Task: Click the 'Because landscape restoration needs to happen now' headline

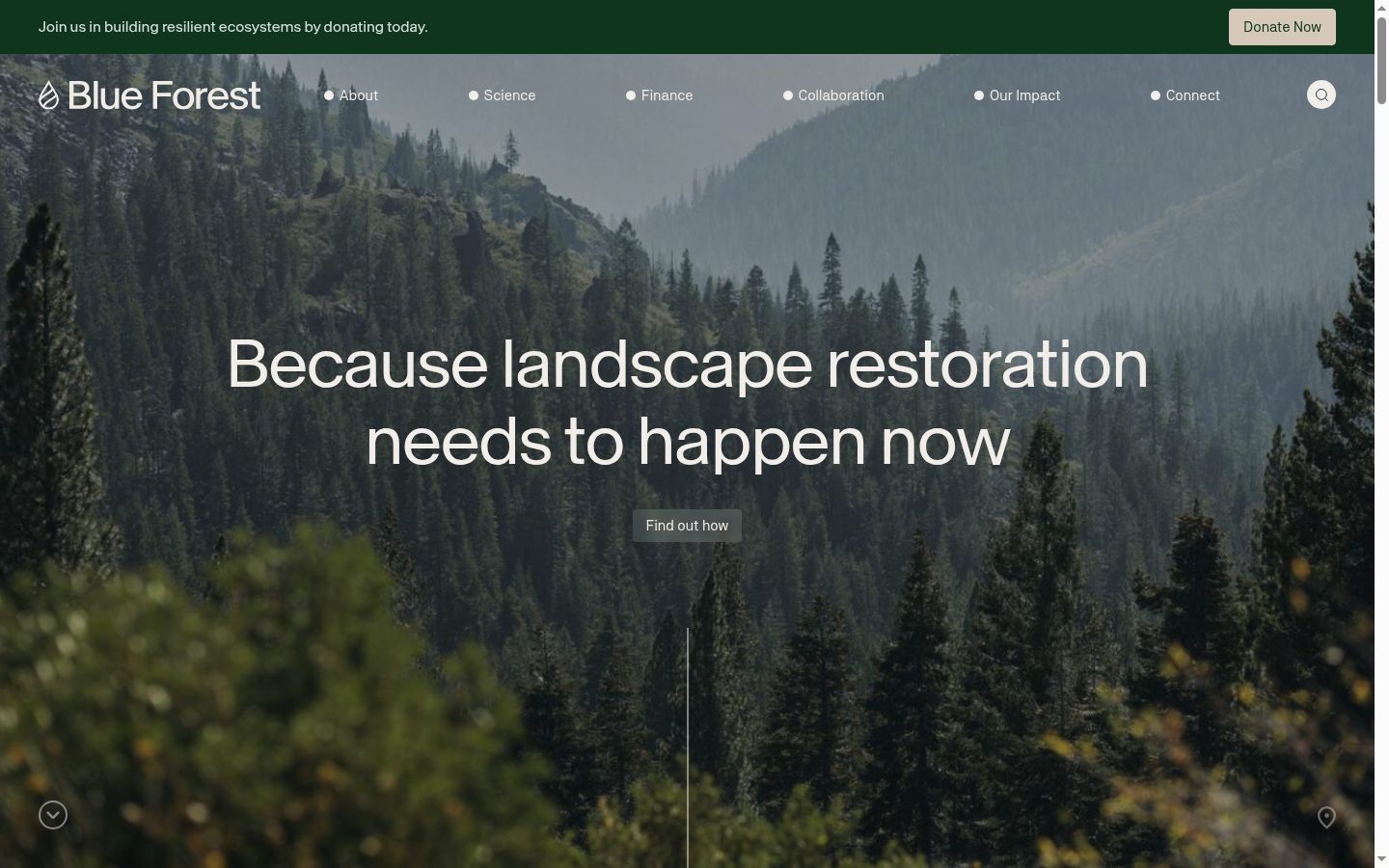Action: tap(688, 402)
